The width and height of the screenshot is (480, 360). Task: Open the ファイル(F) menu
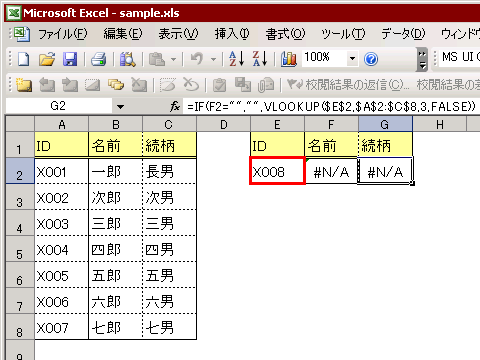click(x=63, y=34)
